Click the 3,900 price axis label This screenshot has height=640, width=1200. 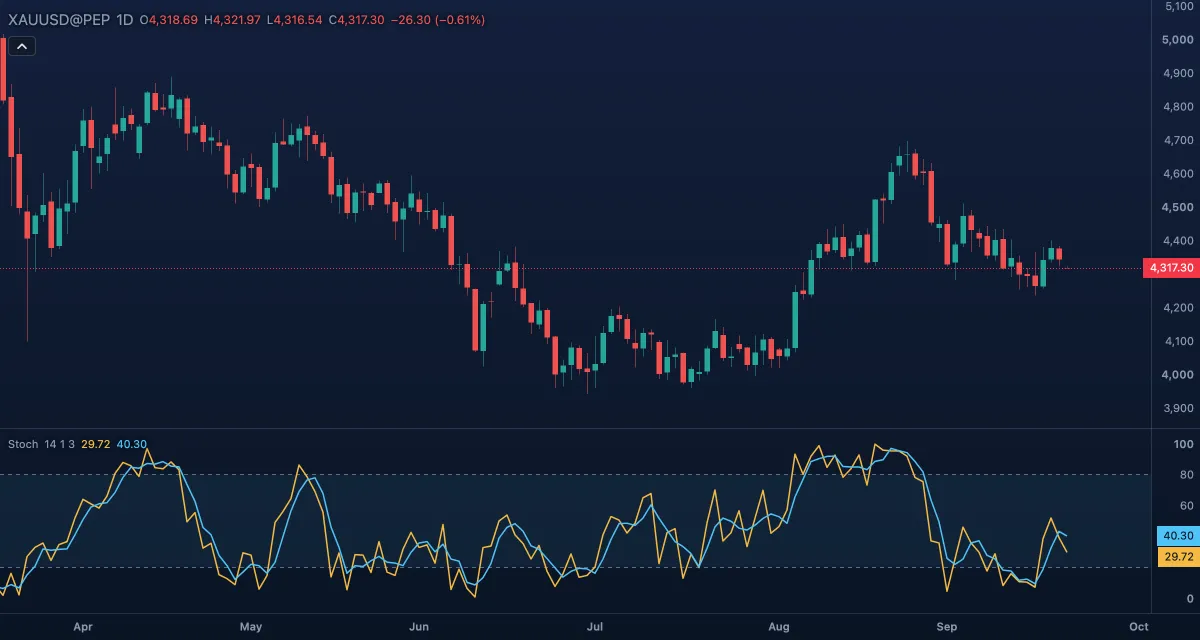(1179, 408)
